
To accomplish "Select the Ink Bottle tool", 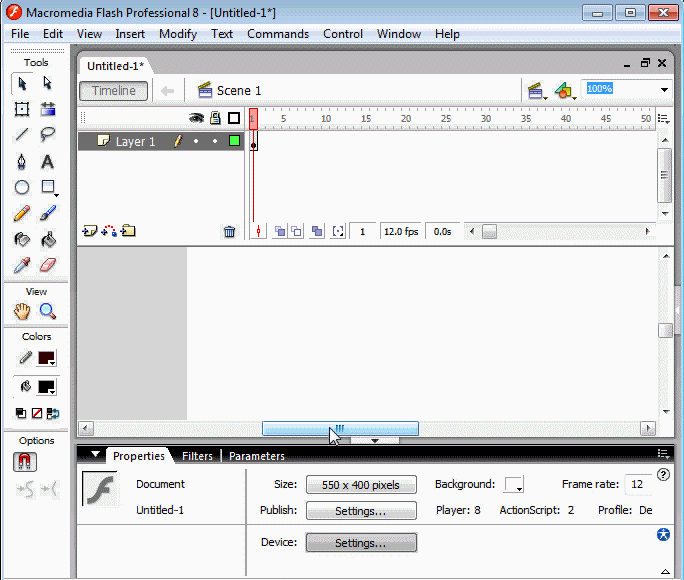I will (x=22, y=239).
